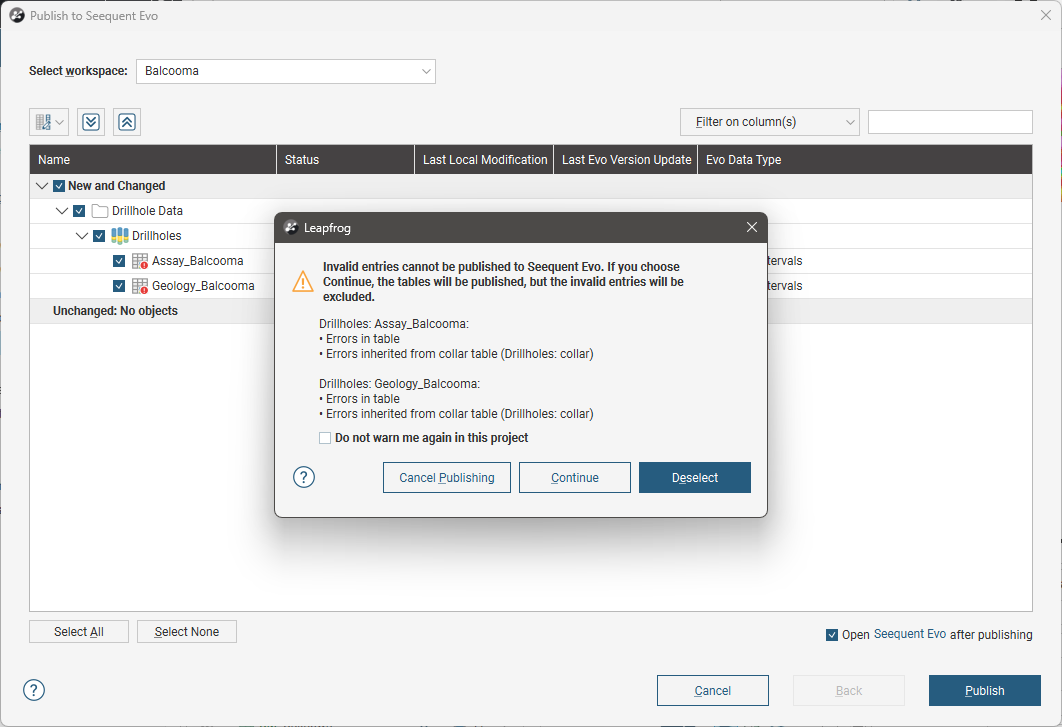This screenshot has height=727, width=1062.
Task: Click 'Drillholes: Geology_Balcooma:' text in dialog
Action: (x=400, y=383)
